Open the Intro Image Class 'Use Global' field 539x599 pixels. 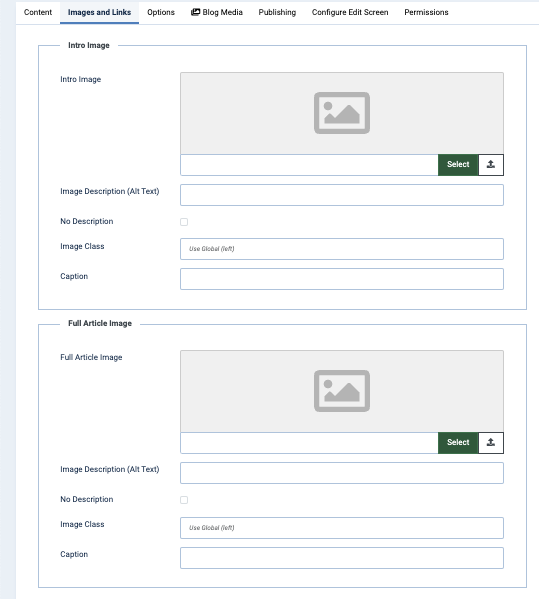point(342,249)
